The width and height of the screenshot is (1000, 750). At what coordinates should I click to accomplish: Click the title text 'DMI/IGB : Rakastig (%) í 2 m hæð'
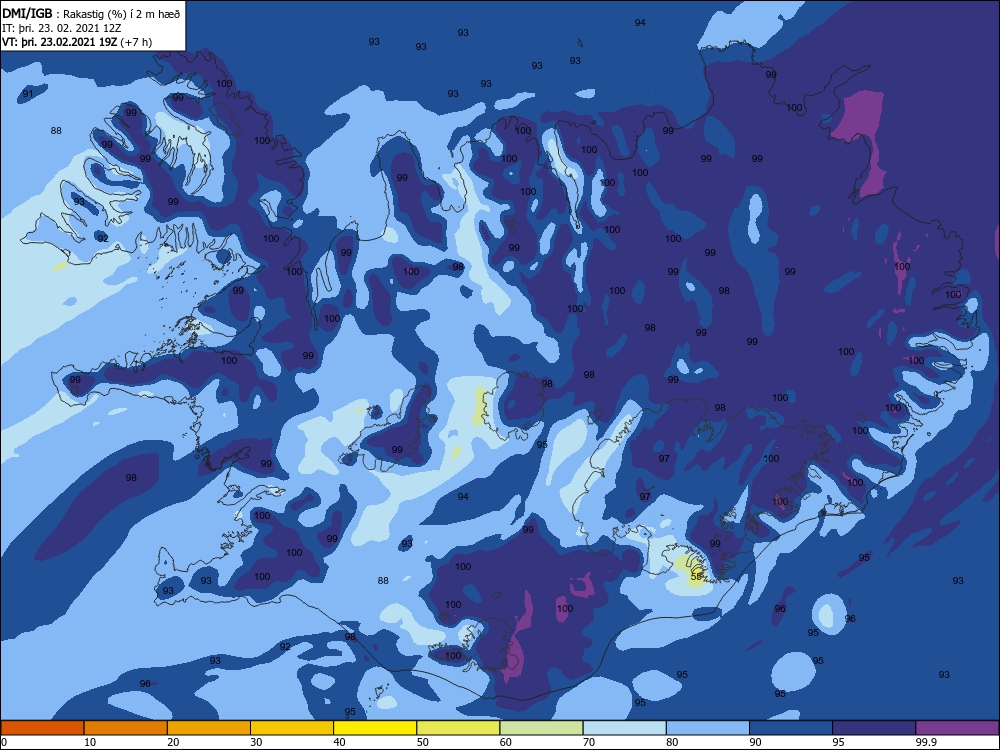pyautogui.click(x=91, y=13)
